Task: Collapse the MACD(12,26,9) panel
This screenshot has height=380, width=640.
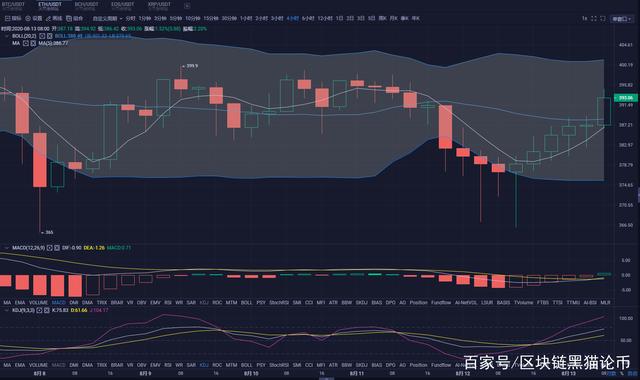Action: click(x=6, y=248)
